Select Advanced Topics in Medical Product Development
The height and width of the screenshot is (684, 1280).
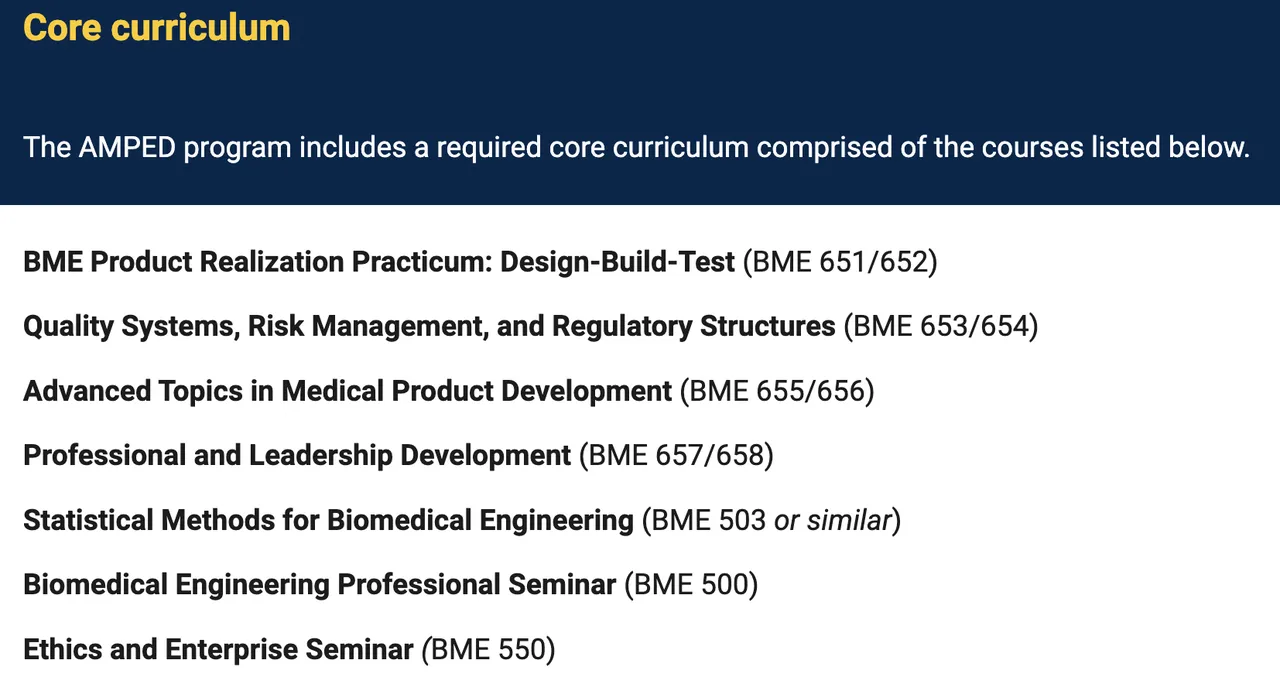pos(347,391)
